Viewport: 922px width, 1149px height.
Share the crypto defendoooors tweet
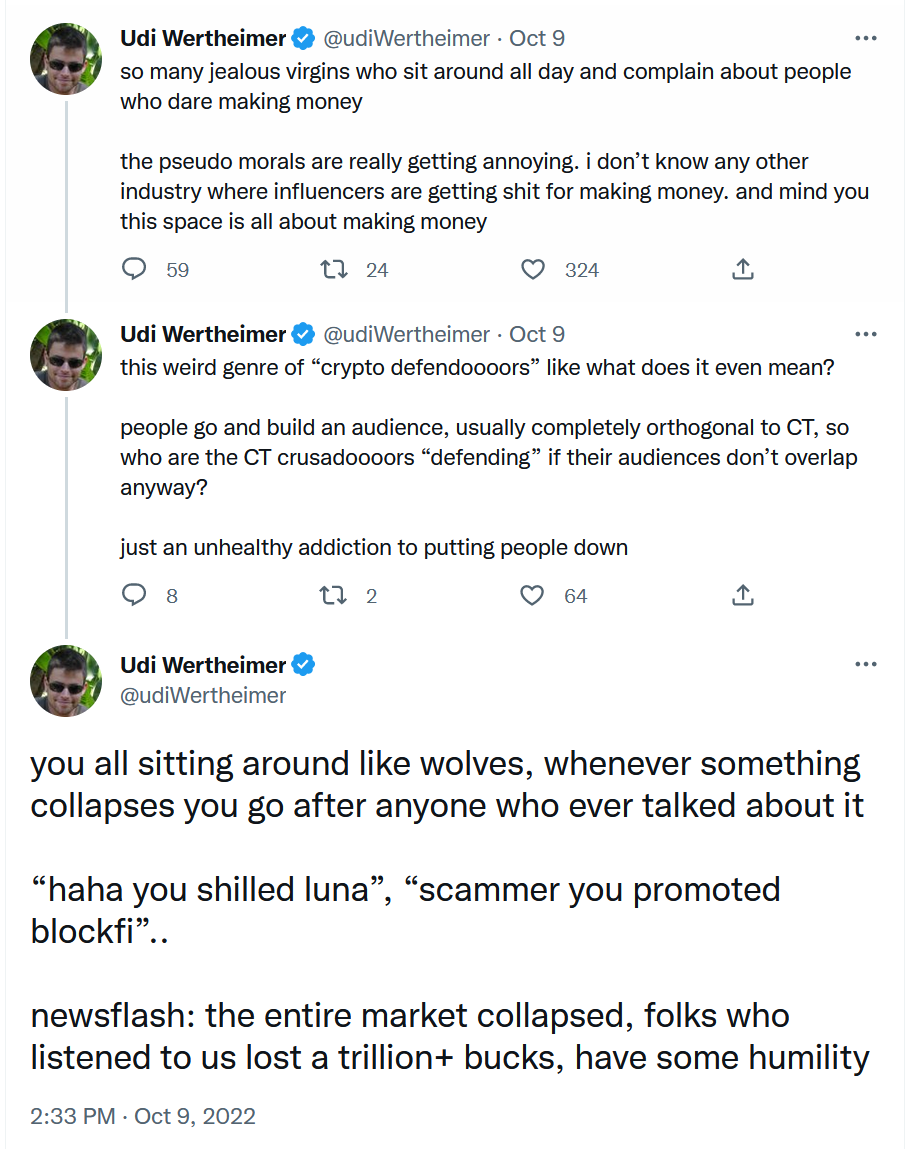(742, 596)
